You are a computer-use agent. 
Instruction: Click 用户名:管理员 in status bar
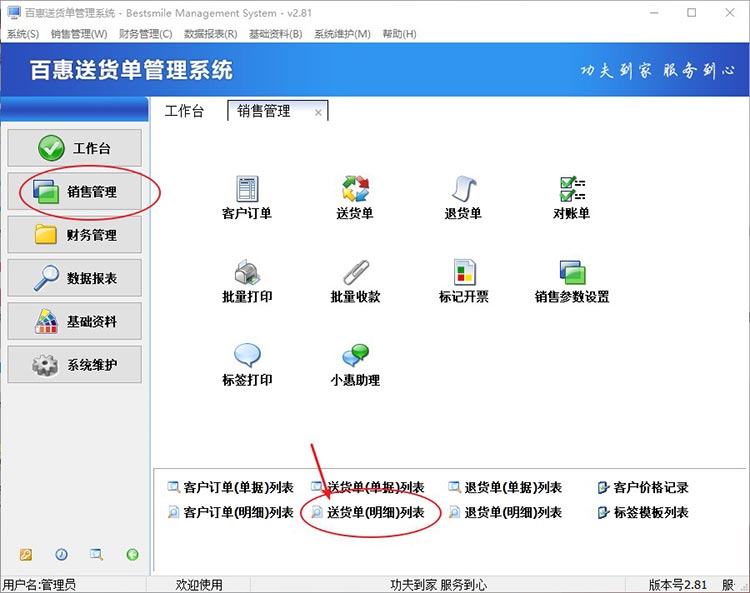[39, 584]
